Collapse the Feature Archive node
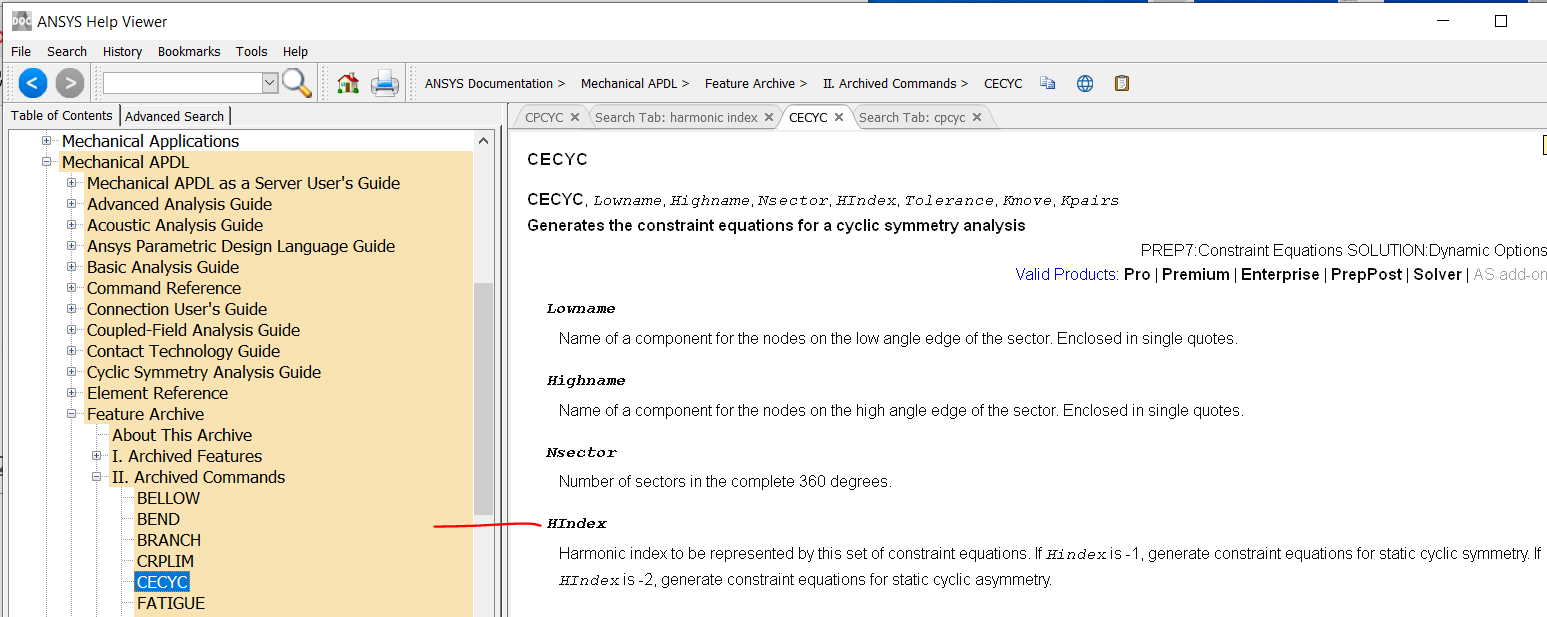This screenshot has height=617, width=1547. 71,414
